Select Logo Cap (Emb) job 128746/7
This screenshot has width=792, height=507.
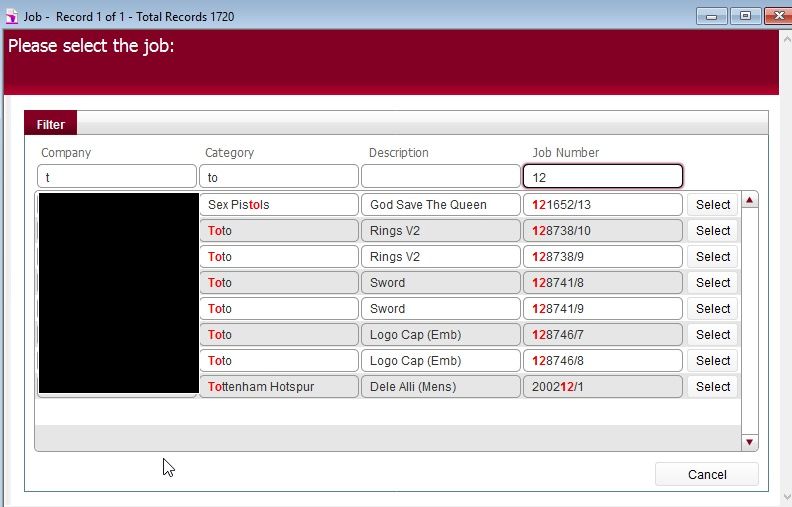(712, 335)
